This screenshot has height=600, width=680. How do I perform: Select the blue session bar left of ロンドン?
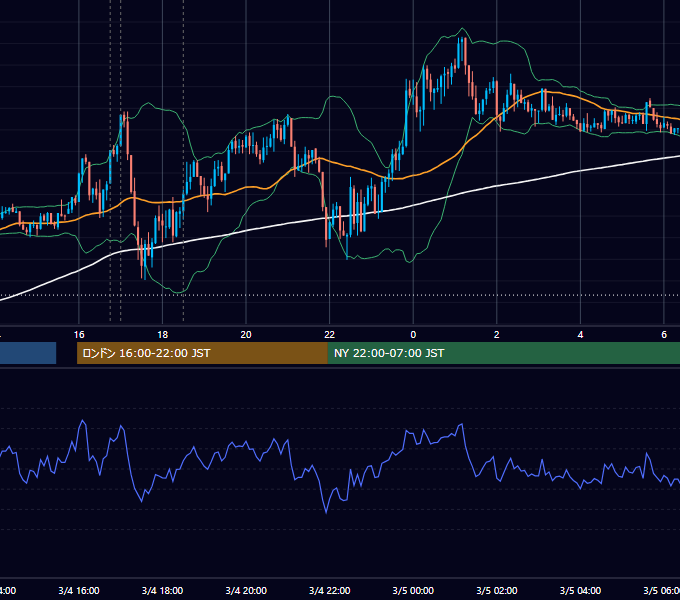[28, 353]
